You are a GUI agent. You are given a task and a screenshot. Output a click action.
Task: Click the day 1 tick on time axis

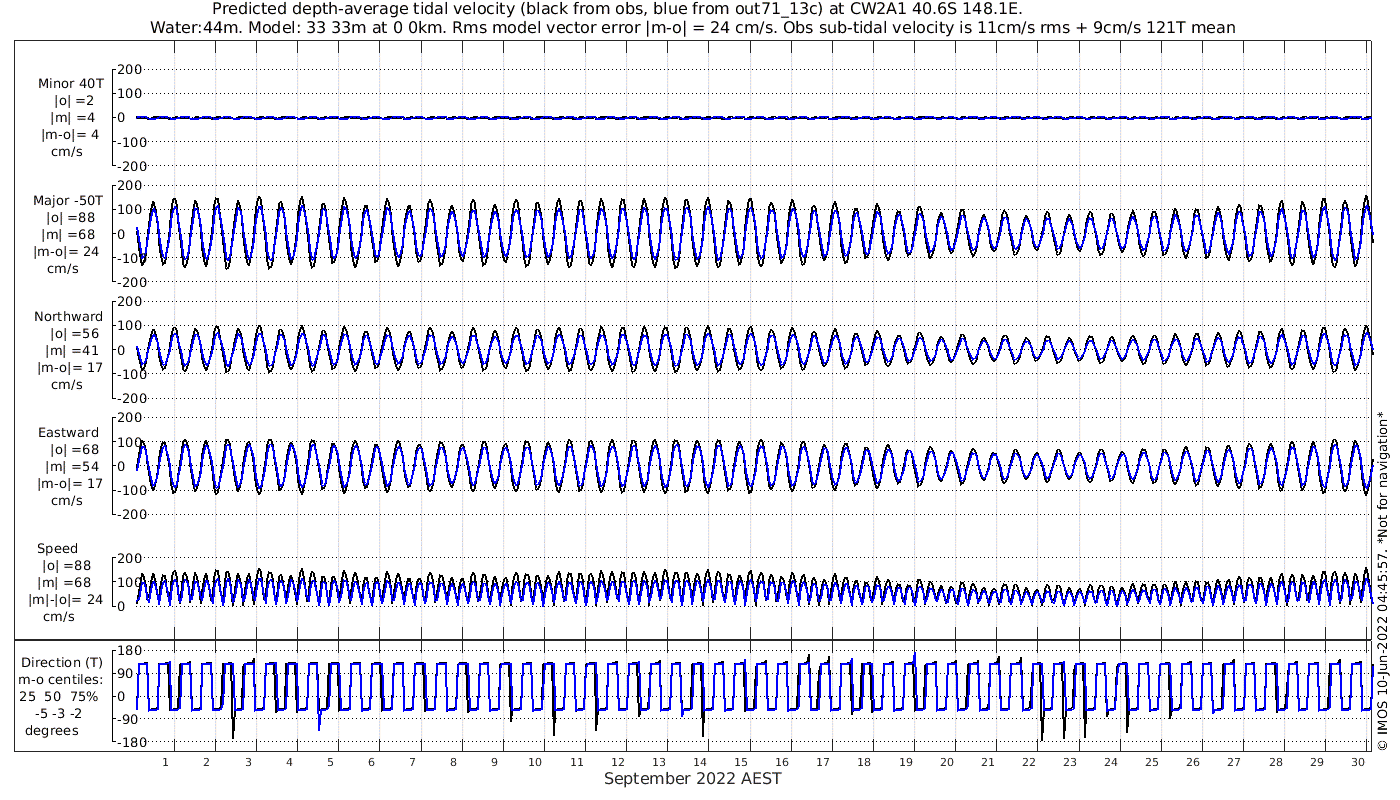click(166, 762)
